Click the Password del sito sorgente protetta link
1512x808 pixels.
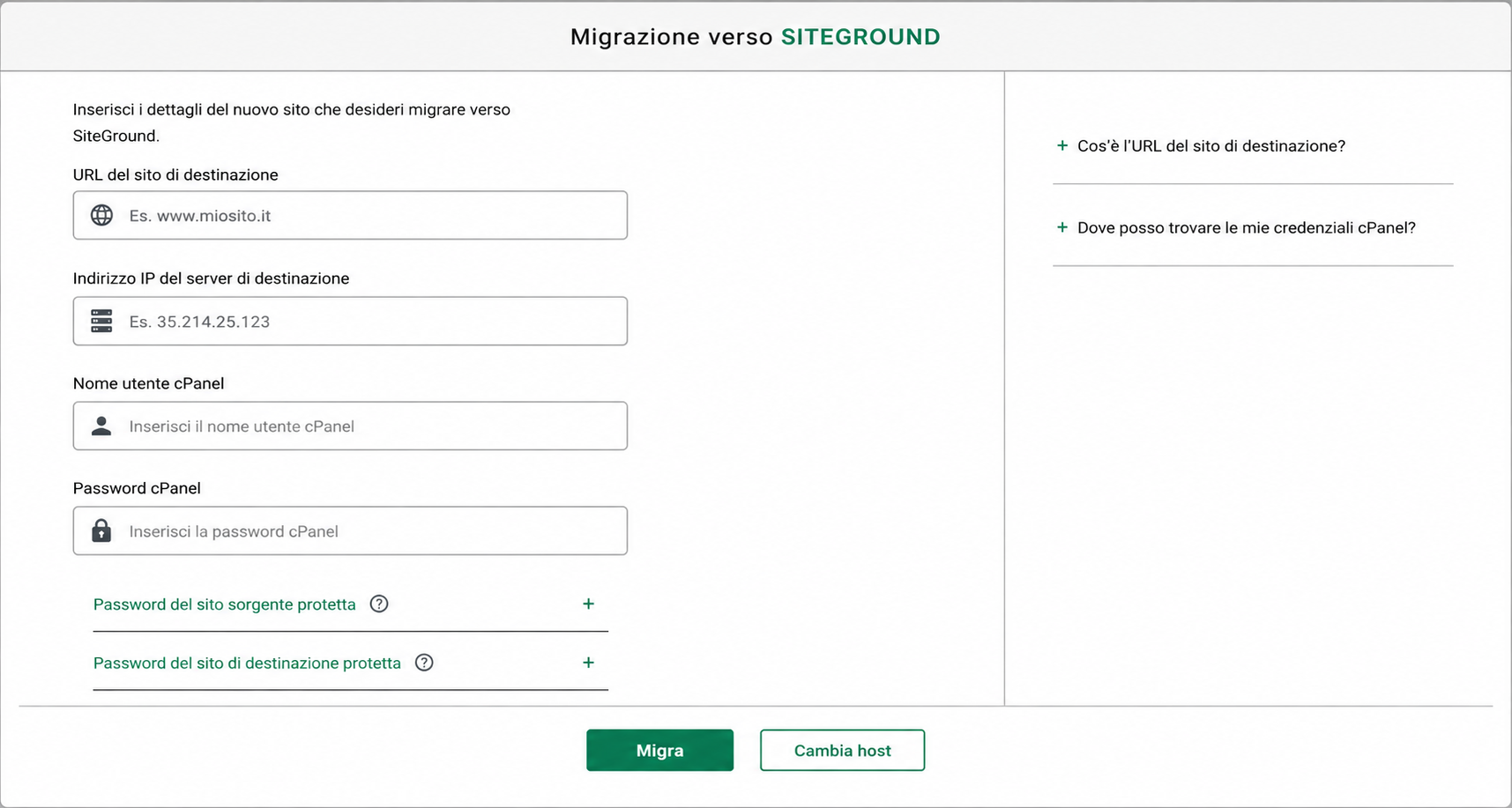(x=225, y=604)
